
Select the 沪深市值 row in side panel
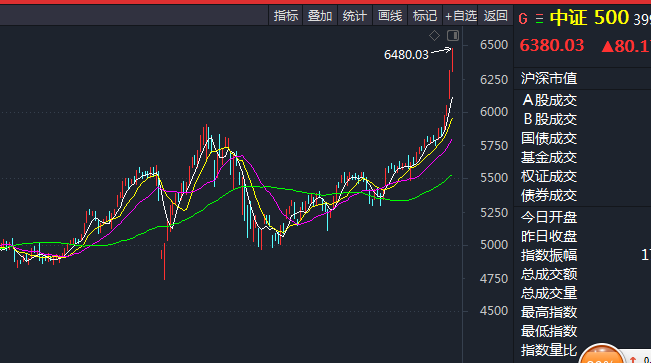pyautogui.click(x=582, y=78)
